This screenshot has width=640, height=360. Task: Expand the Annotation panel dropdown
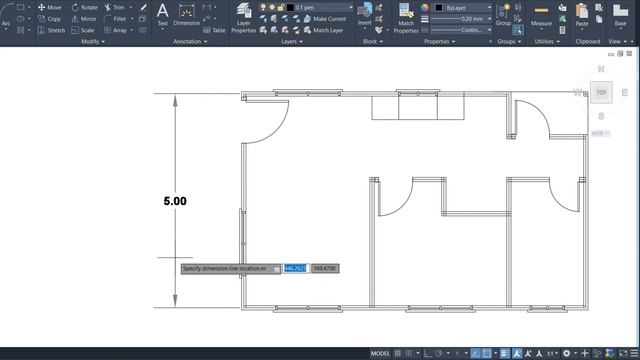coord(190,41)
